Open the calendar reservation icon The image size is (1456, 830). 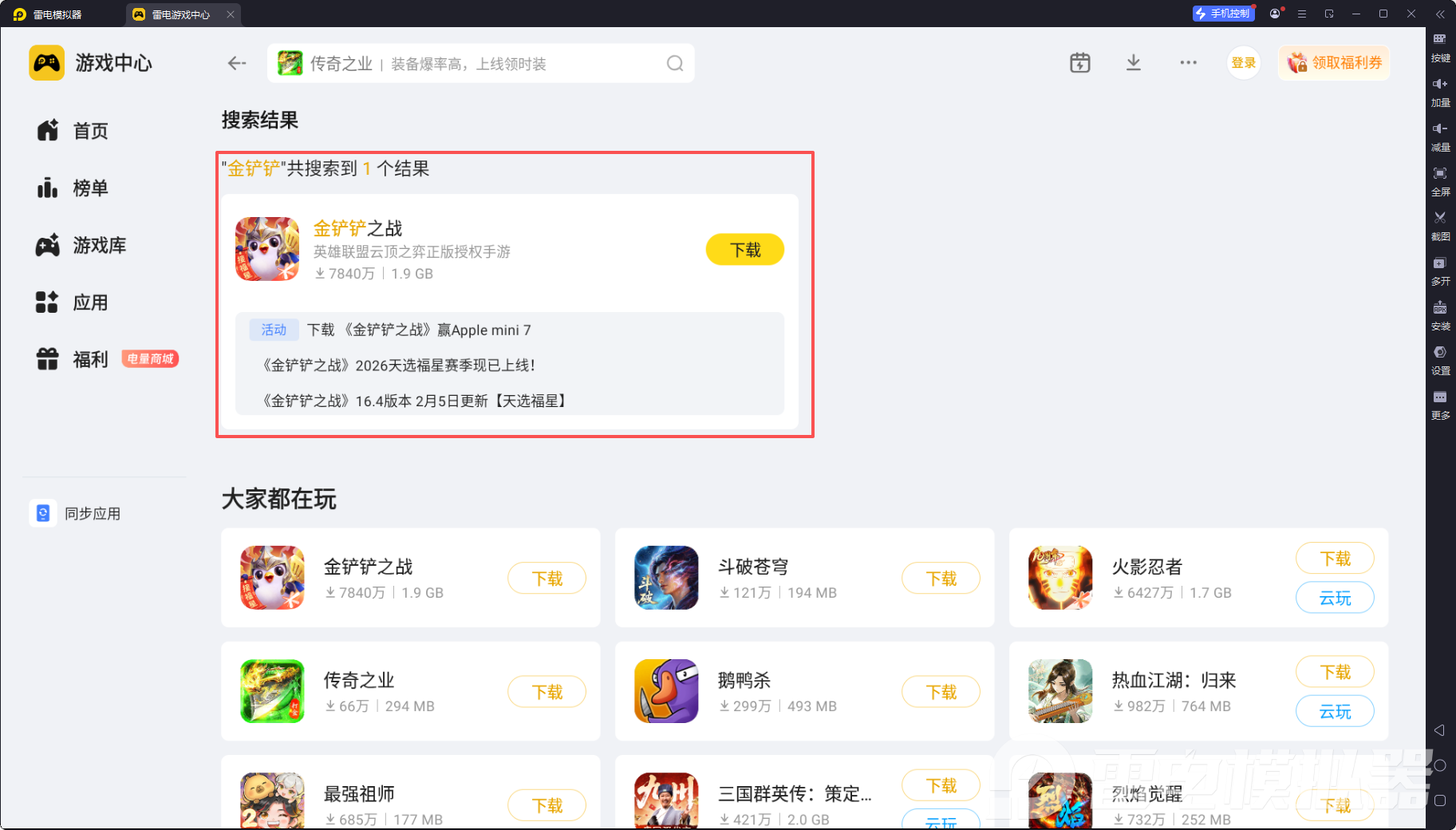[x=1080, y=62]
